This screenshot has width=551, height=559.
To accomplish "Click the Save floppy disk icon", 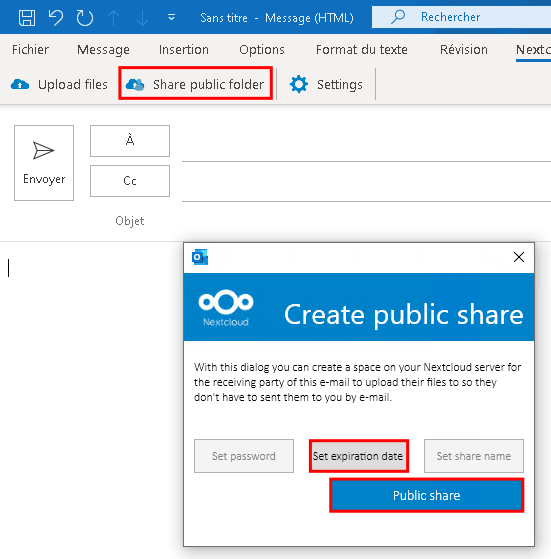I will point(27,17).
